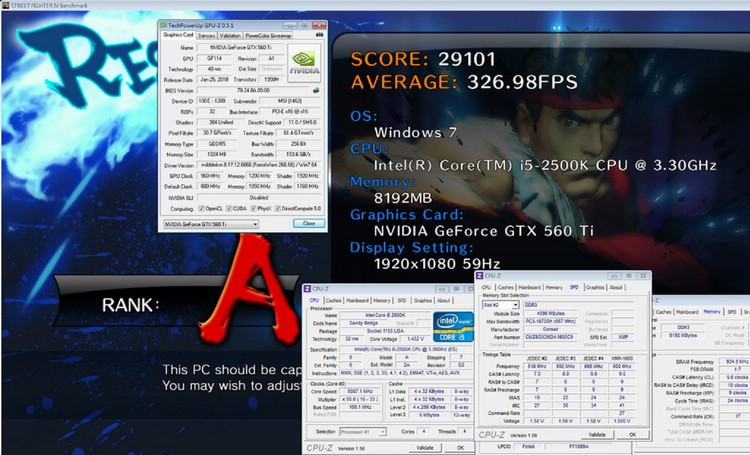Click the SPD Ext value XMP
Screen dimensions: 750x455
tap(623, 337)
